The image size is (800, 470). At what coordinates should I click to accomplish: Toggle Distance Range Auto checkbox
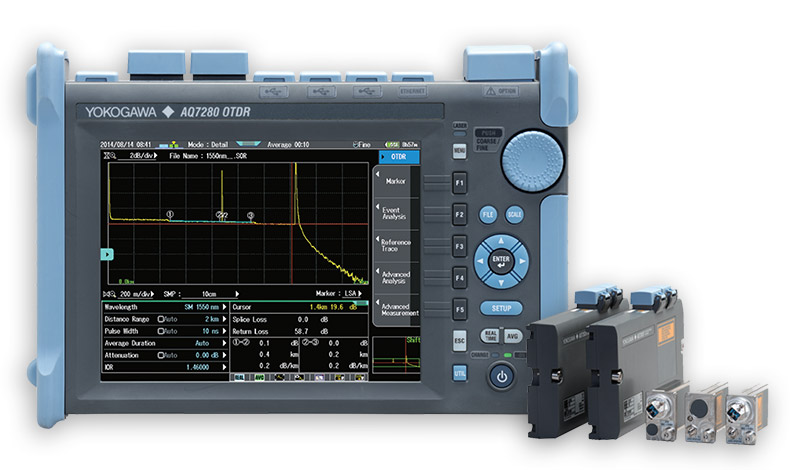158,318
